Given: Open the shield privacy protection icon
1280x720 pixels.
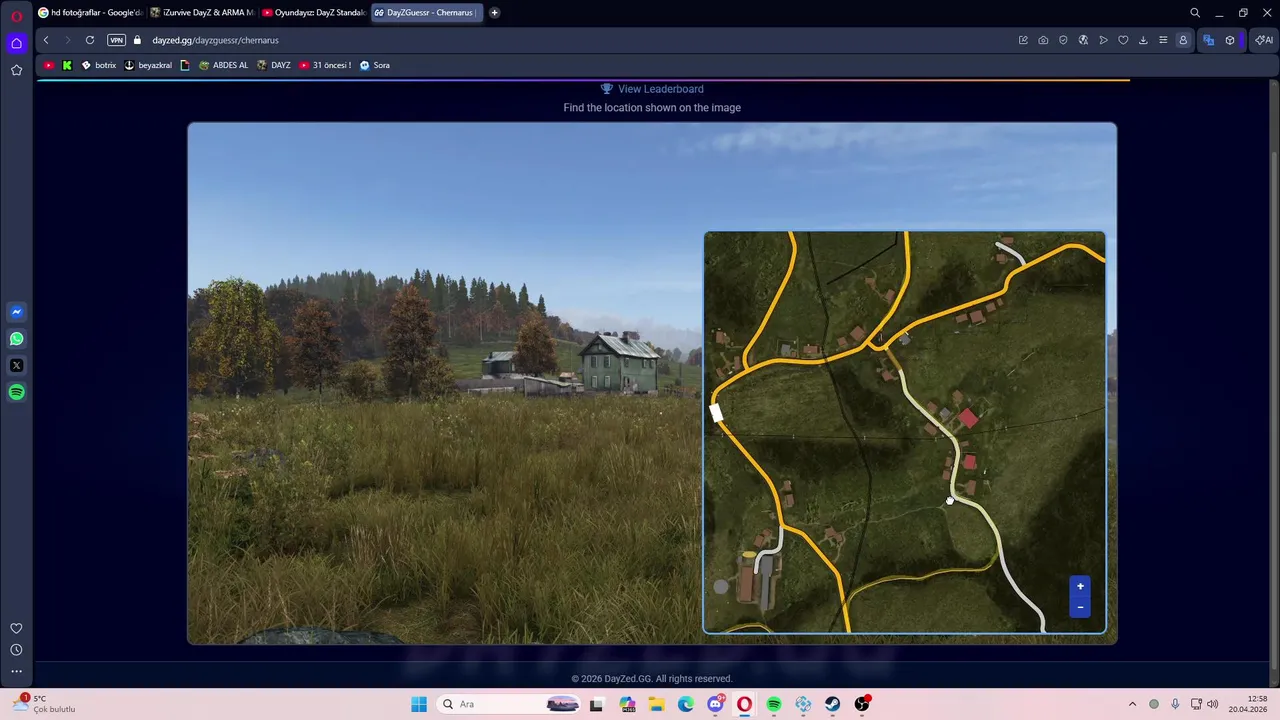Looking at the screenshot, I should tap(1063, 40).
